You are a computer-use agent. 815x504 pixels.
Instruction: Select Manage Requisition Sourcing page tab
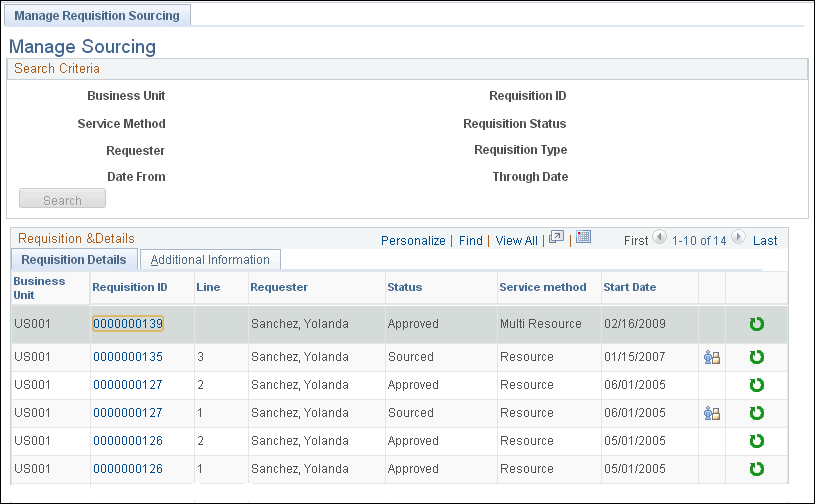click(x=97, y=16)
